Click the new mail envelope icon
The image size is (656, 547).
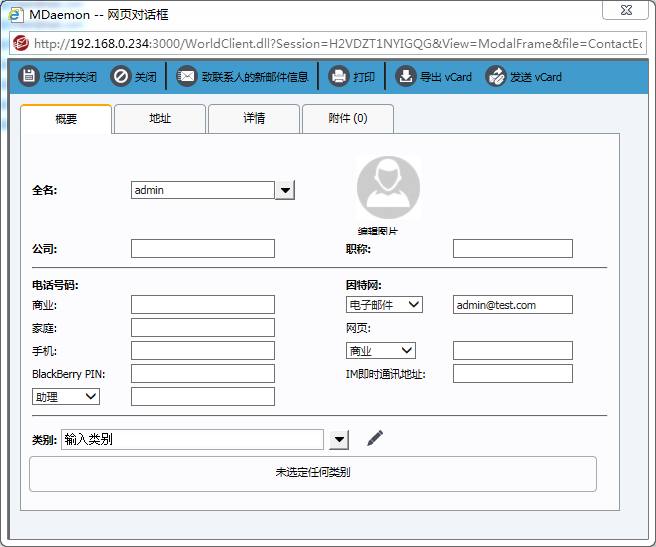coord(187,77)
